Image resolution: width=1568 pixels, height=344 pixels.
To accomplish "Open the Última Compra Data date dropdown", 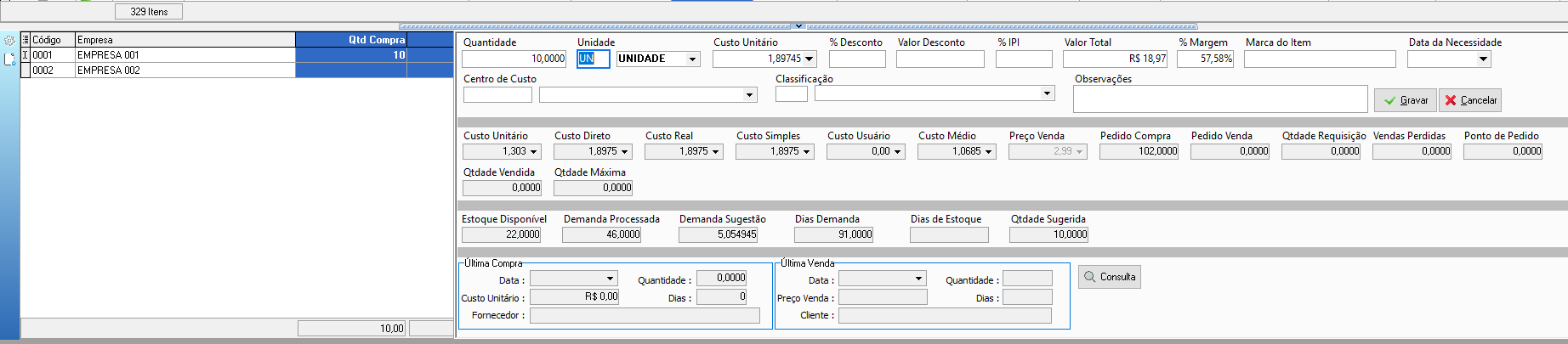I will pos(610,279).
